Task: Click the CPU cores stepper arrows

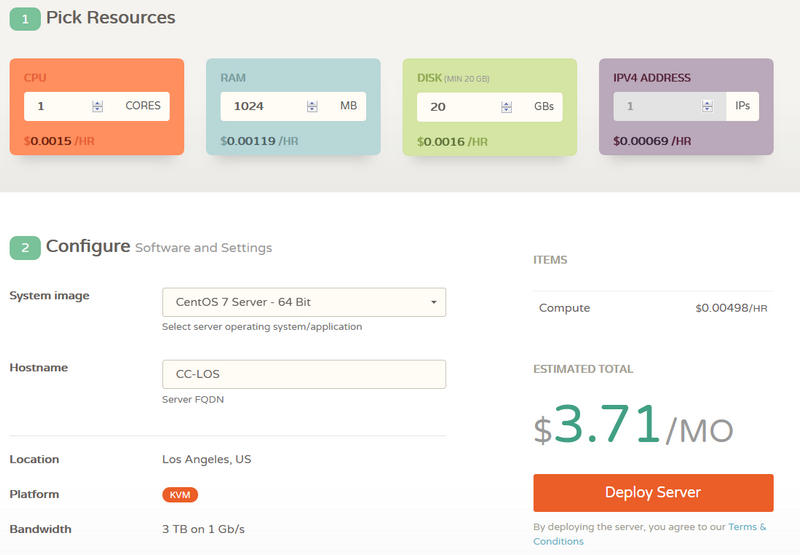Action: pyautogui.click(x=97, y=106)
